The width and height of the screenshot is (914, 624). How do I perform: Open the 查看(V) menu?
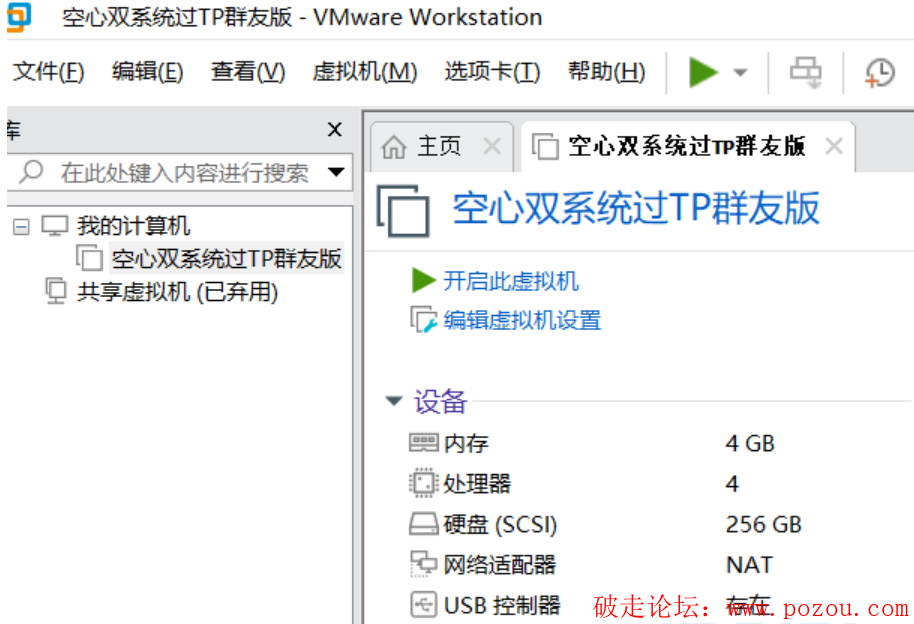click(x=248, y=72)
